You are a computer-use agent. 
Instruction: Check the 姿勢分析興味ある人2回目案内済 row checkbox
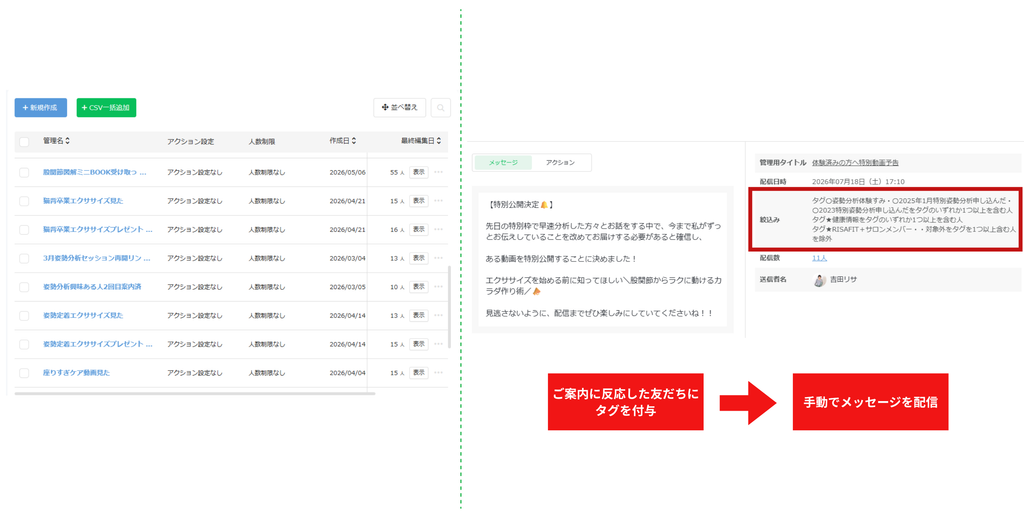click(24, 287)
